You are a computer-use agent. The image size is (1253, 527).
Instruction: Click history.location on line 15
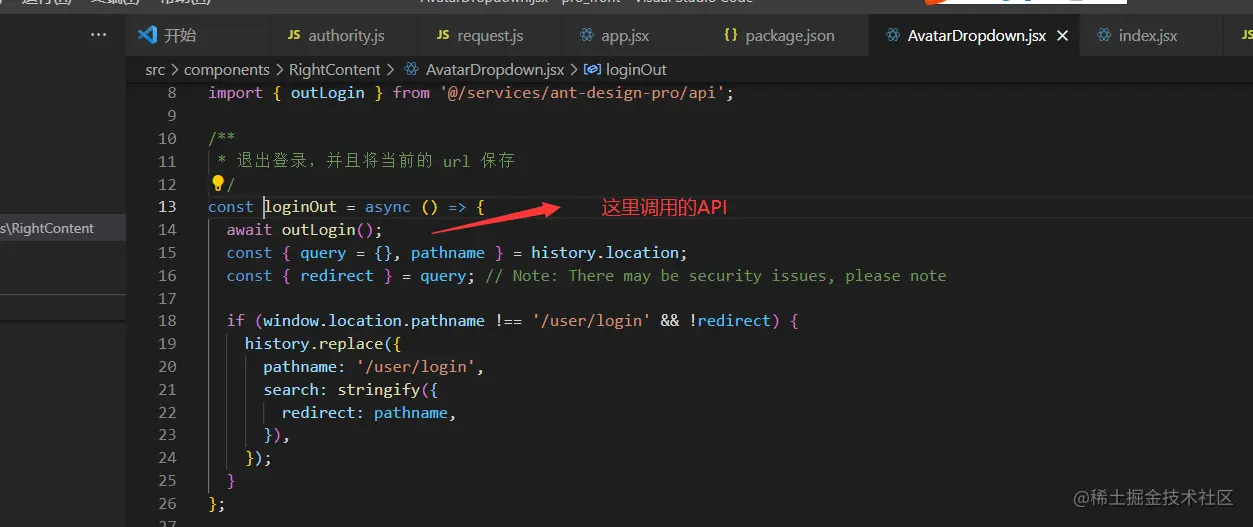(605, 253)
